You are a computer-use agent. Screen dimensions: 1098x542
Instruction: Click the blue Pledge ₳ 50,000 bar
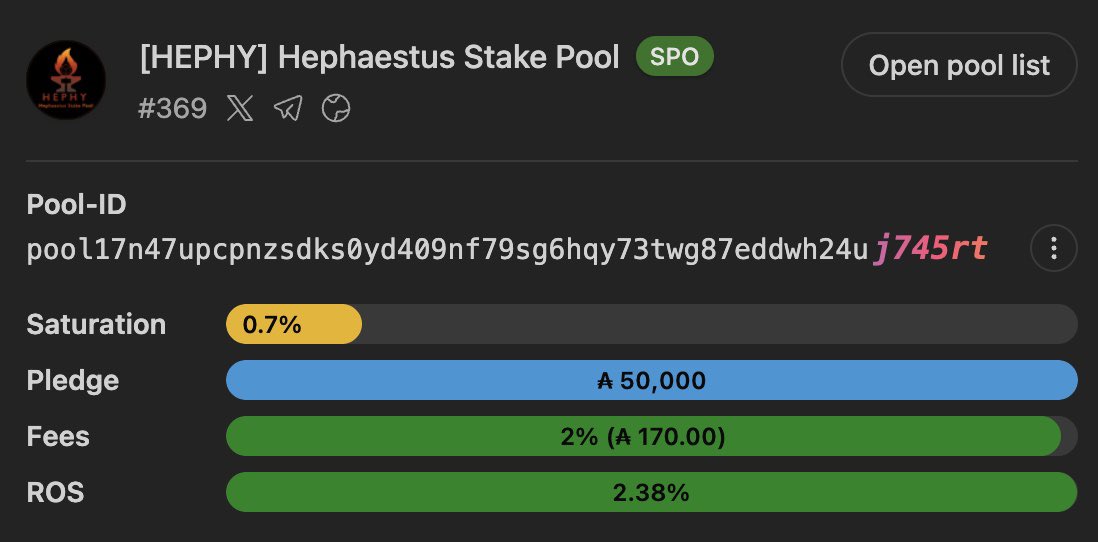(651, 380)
